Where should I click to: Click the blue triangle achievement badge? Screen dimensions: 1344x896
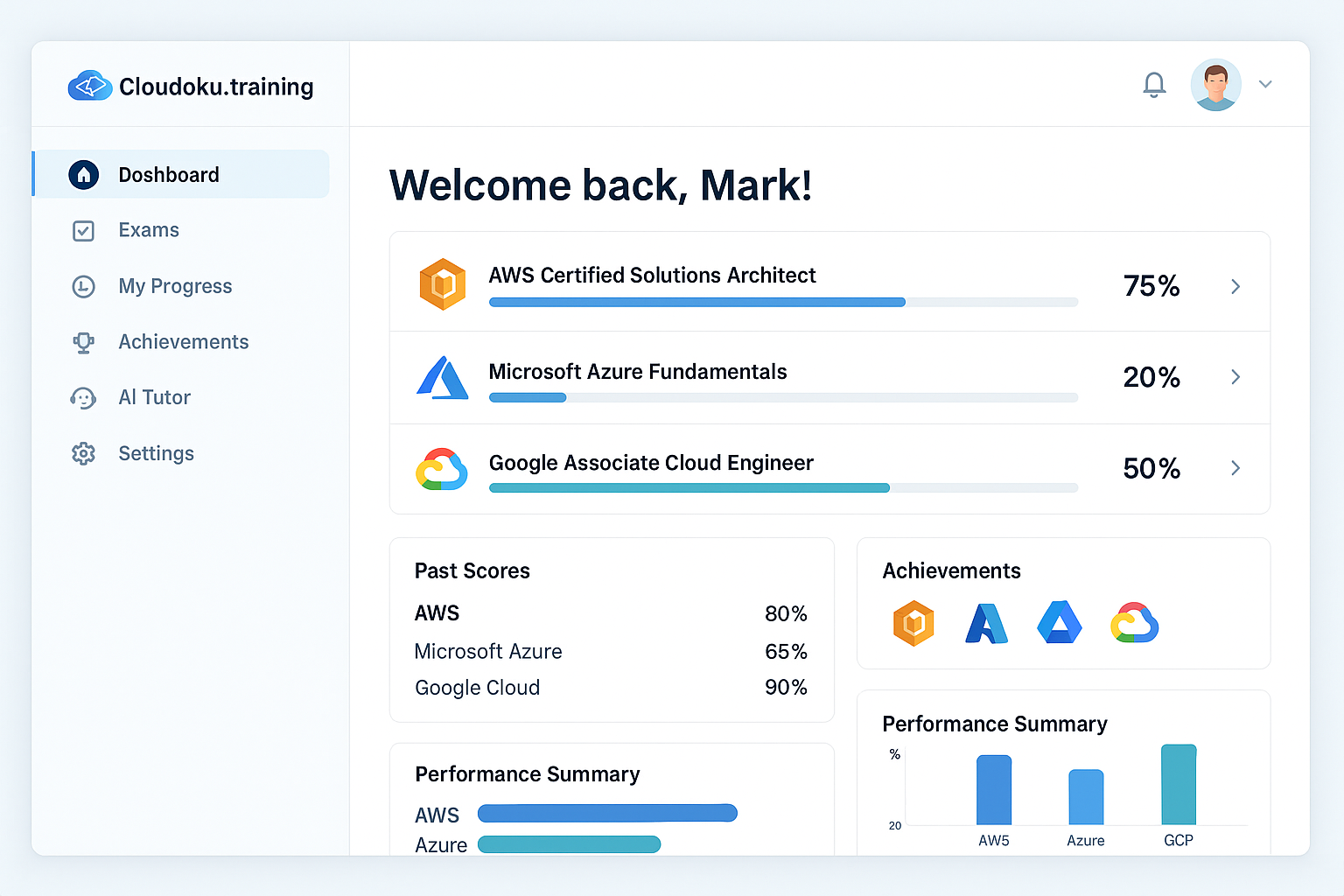tap(1060, 622)
